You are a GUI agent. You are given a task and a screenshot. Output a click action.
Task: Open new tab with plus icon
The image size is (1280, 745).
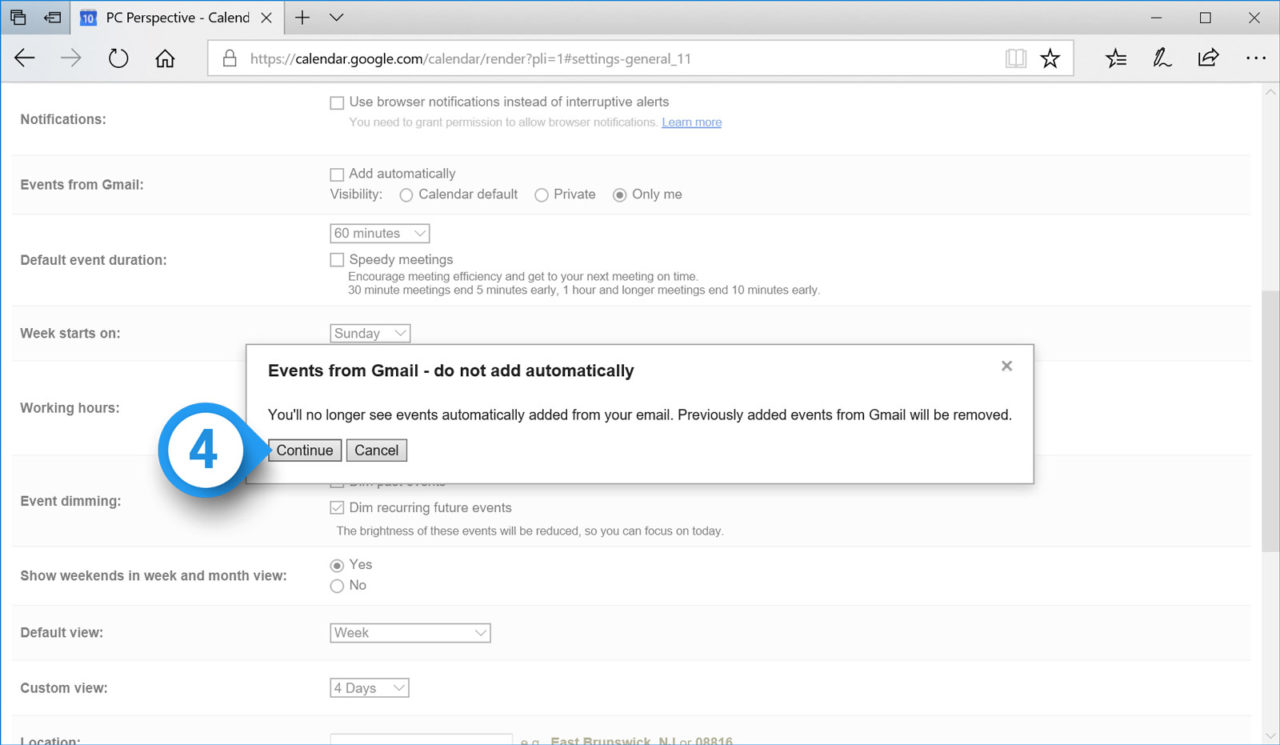point(302,18)
